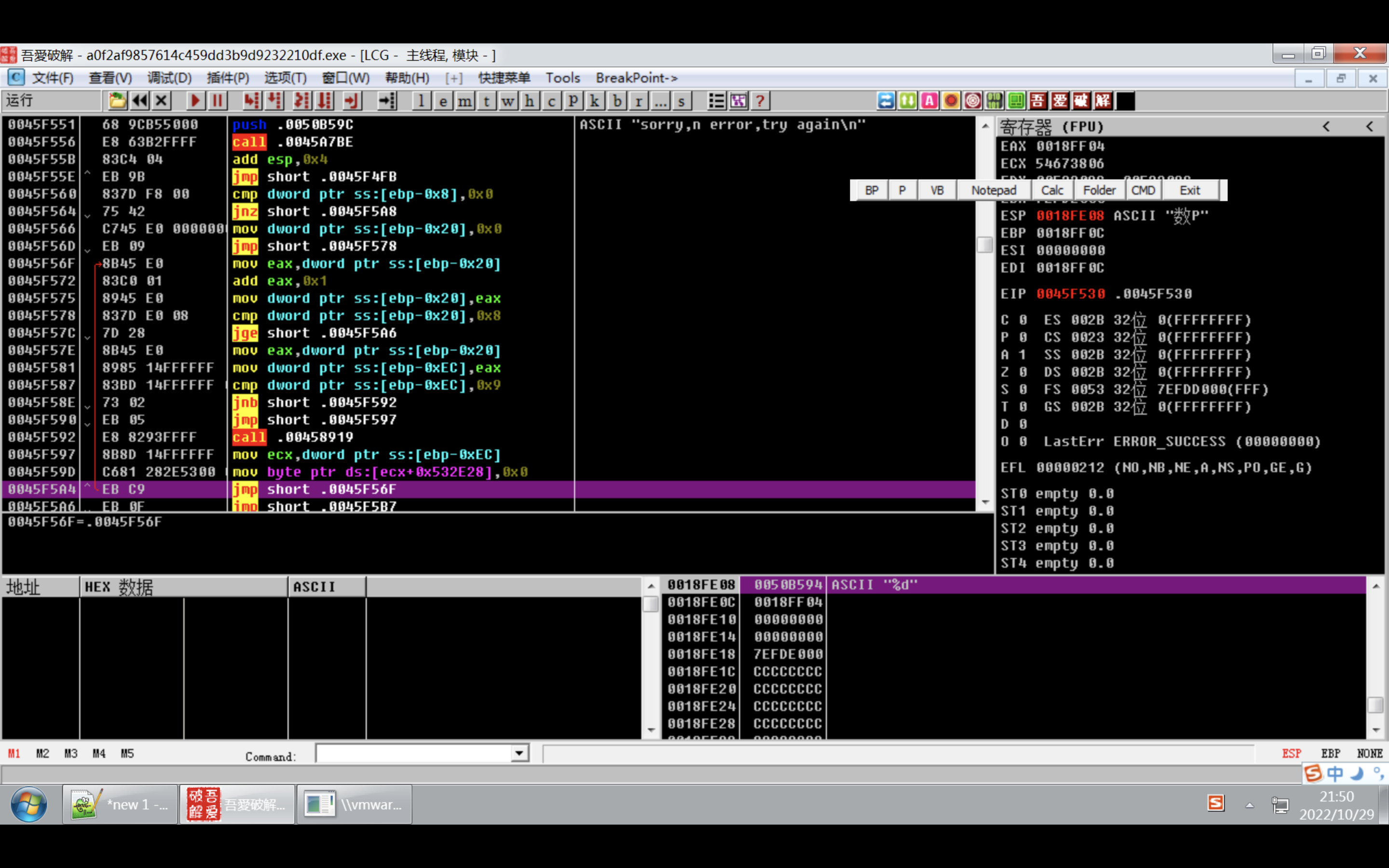Click the Step Over toolbar icon
The width and height of the screenshot is (1389, 868).
[x=275, y=101]
